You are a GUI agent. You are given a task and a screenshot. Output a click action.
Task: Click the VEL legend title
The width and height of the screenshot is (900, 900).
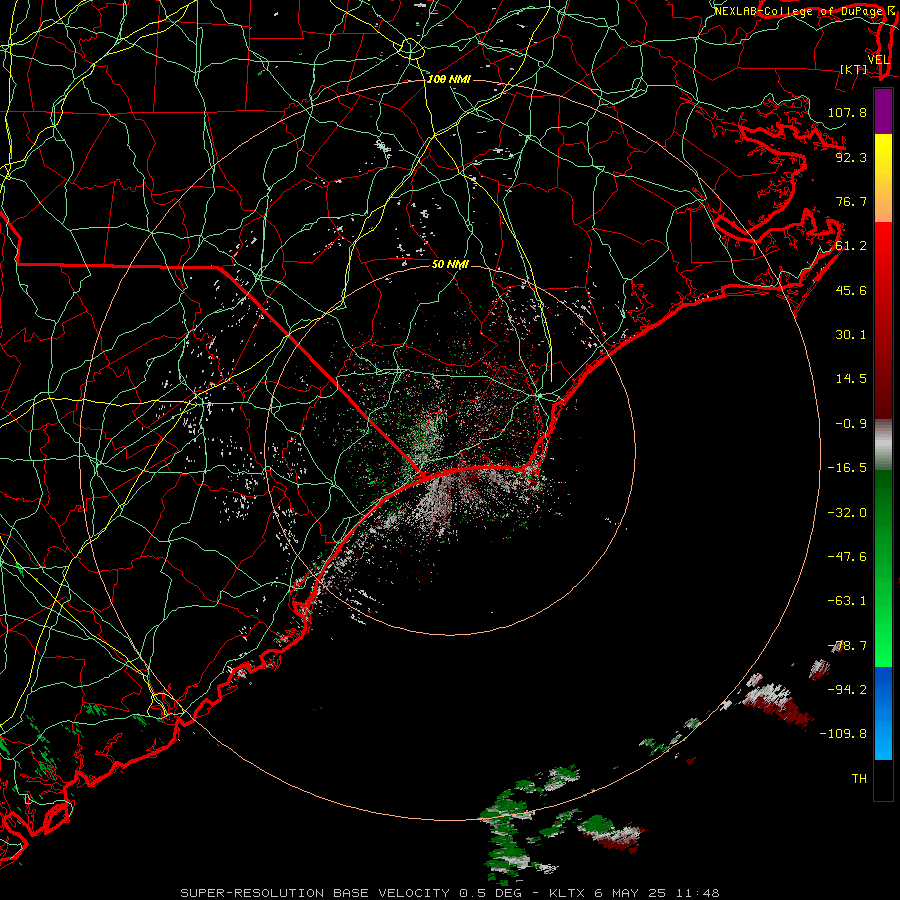[x=878, y=60]
